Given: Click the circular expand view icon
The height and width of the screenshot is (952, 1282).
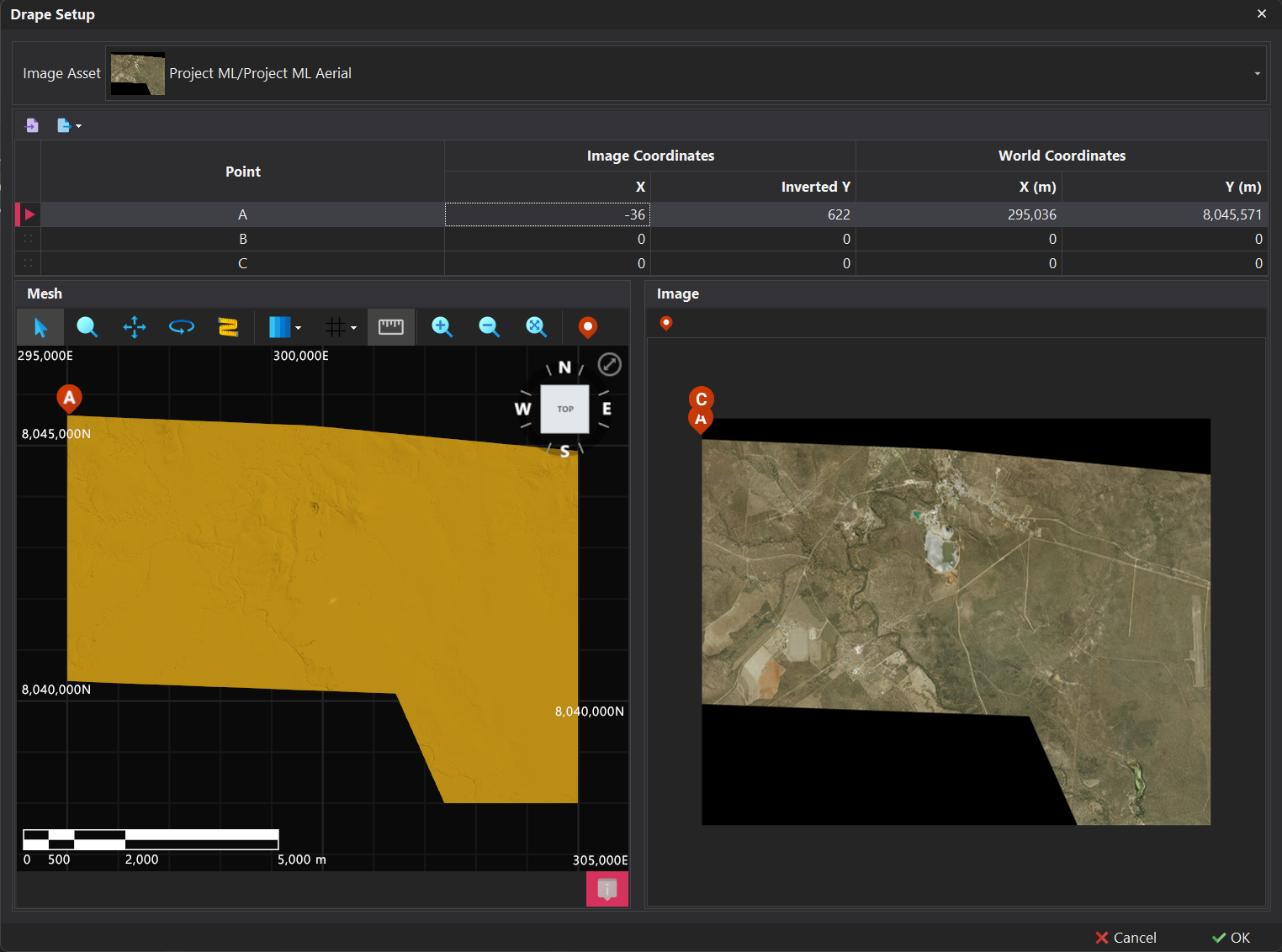Looking at the screenshot, I should coord(609,364).
